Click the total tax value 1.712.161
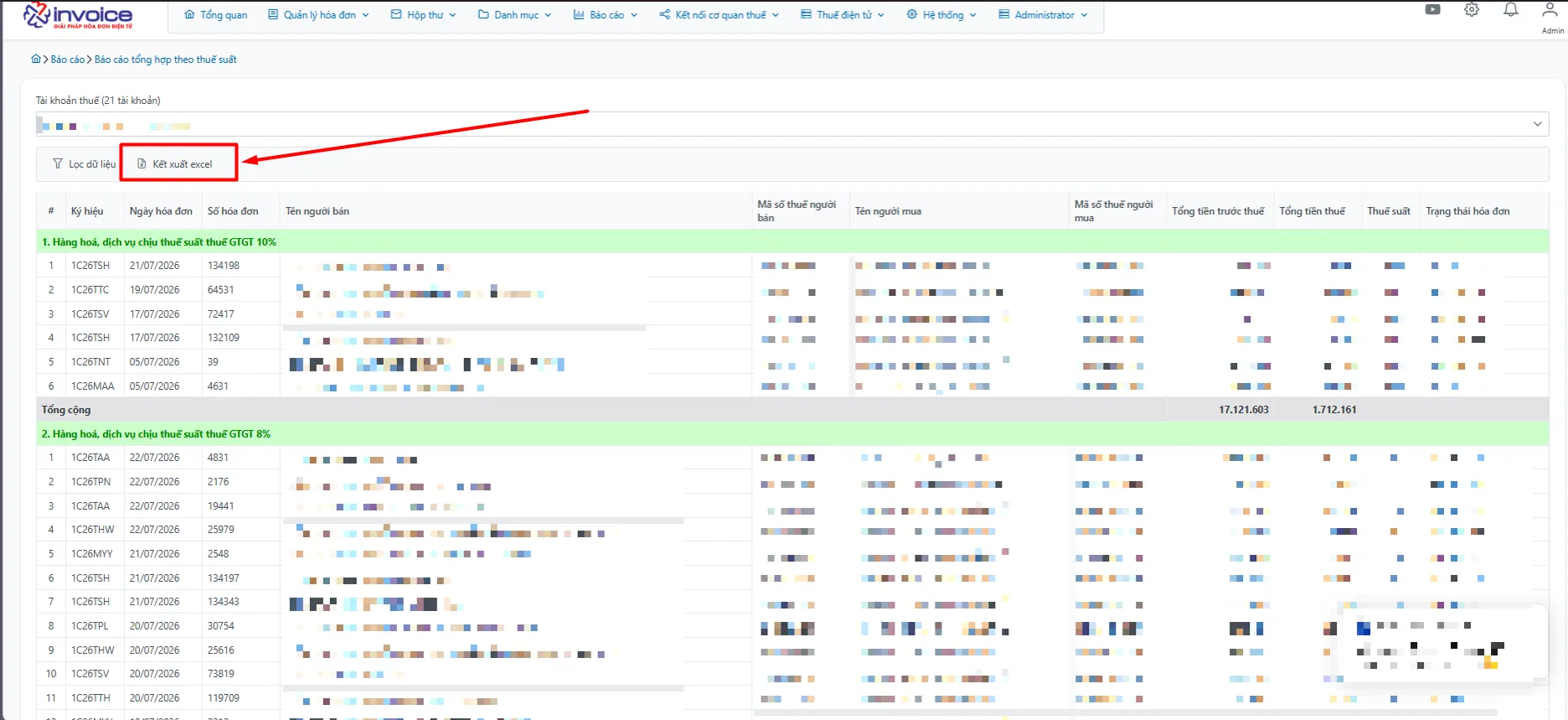The image size is (1568, 720). [x=1334, y=410]
